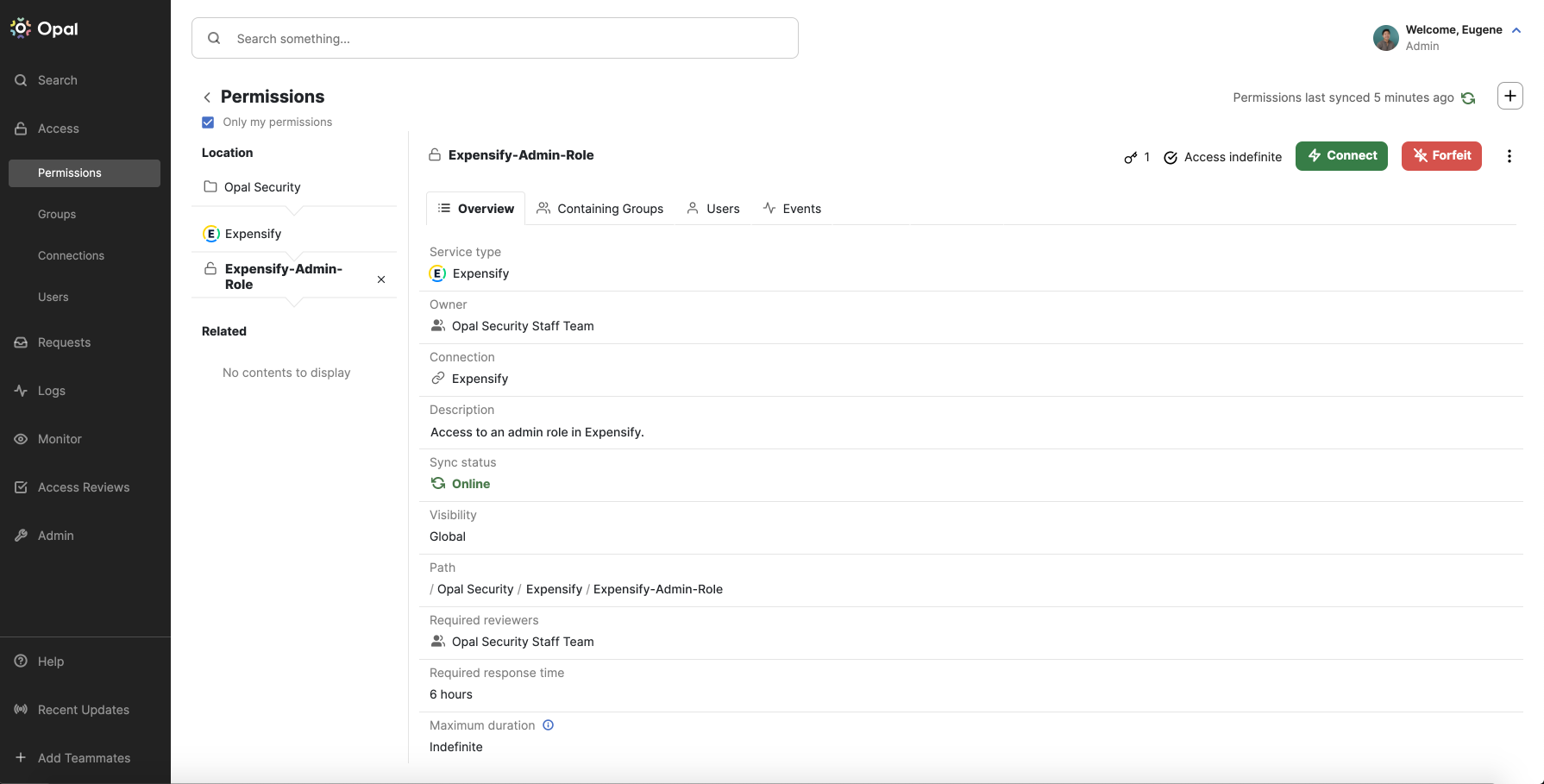Image resolution: width=1544 pixels, height=784 pixels.
Task: Click the Global visibility value
Action: point(448,536)
